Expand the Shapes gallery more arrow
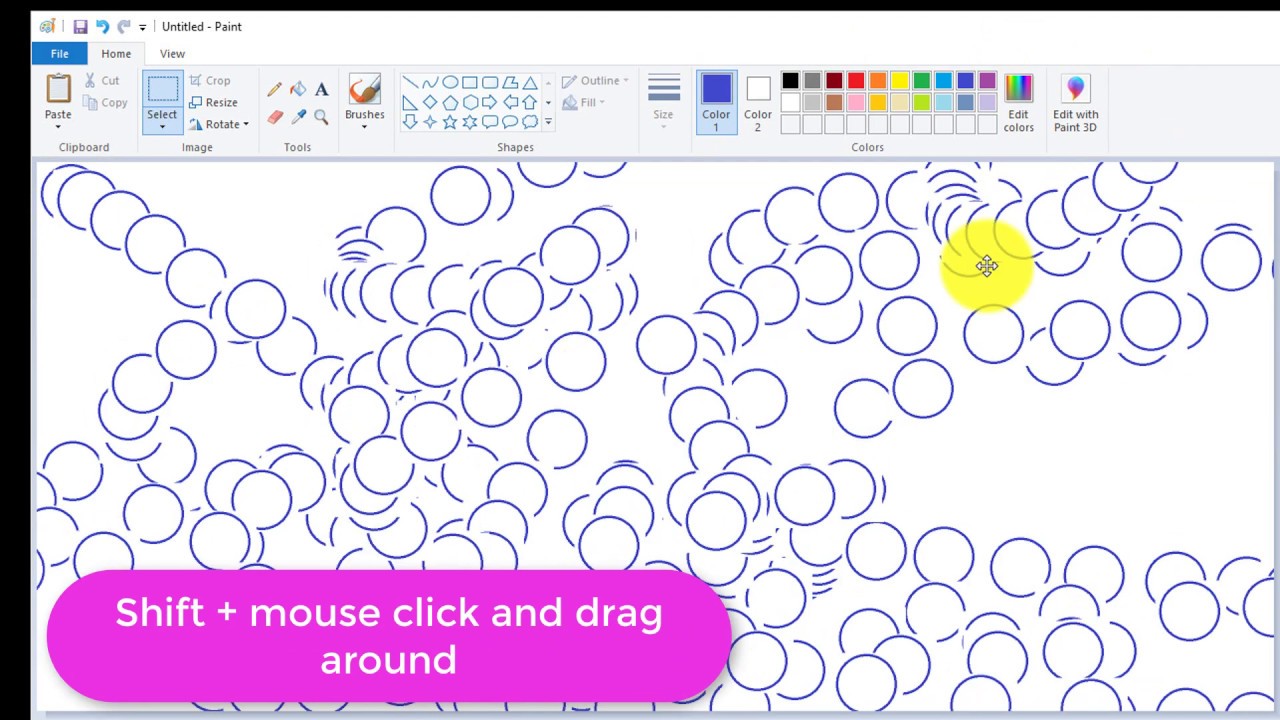1280x720 pixels. click(548, 122)
